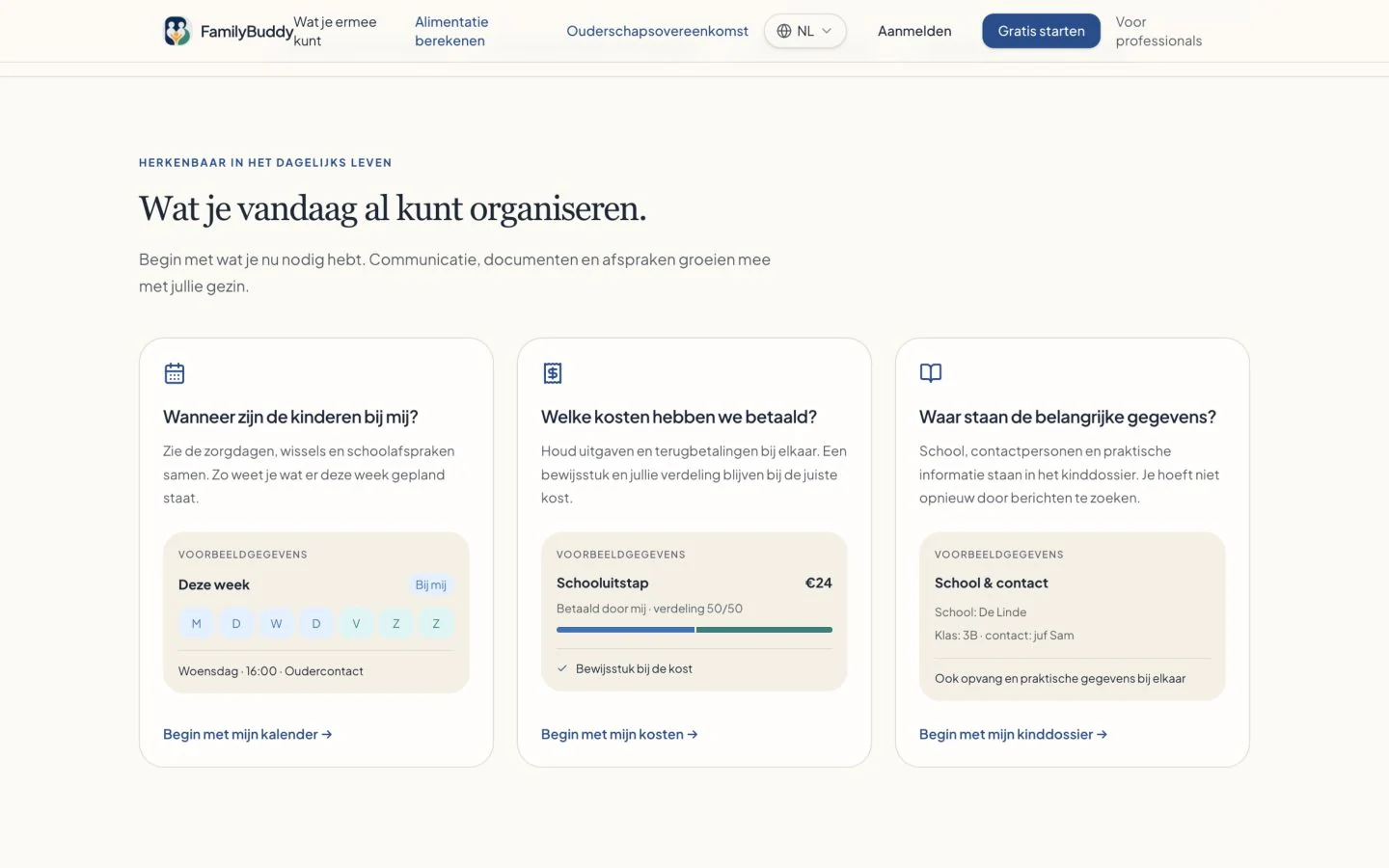Viewport: 1389px width, 868px height.
Task: Click "Betaald door mij · verdeling 50/50"
Action: (650, 609)
